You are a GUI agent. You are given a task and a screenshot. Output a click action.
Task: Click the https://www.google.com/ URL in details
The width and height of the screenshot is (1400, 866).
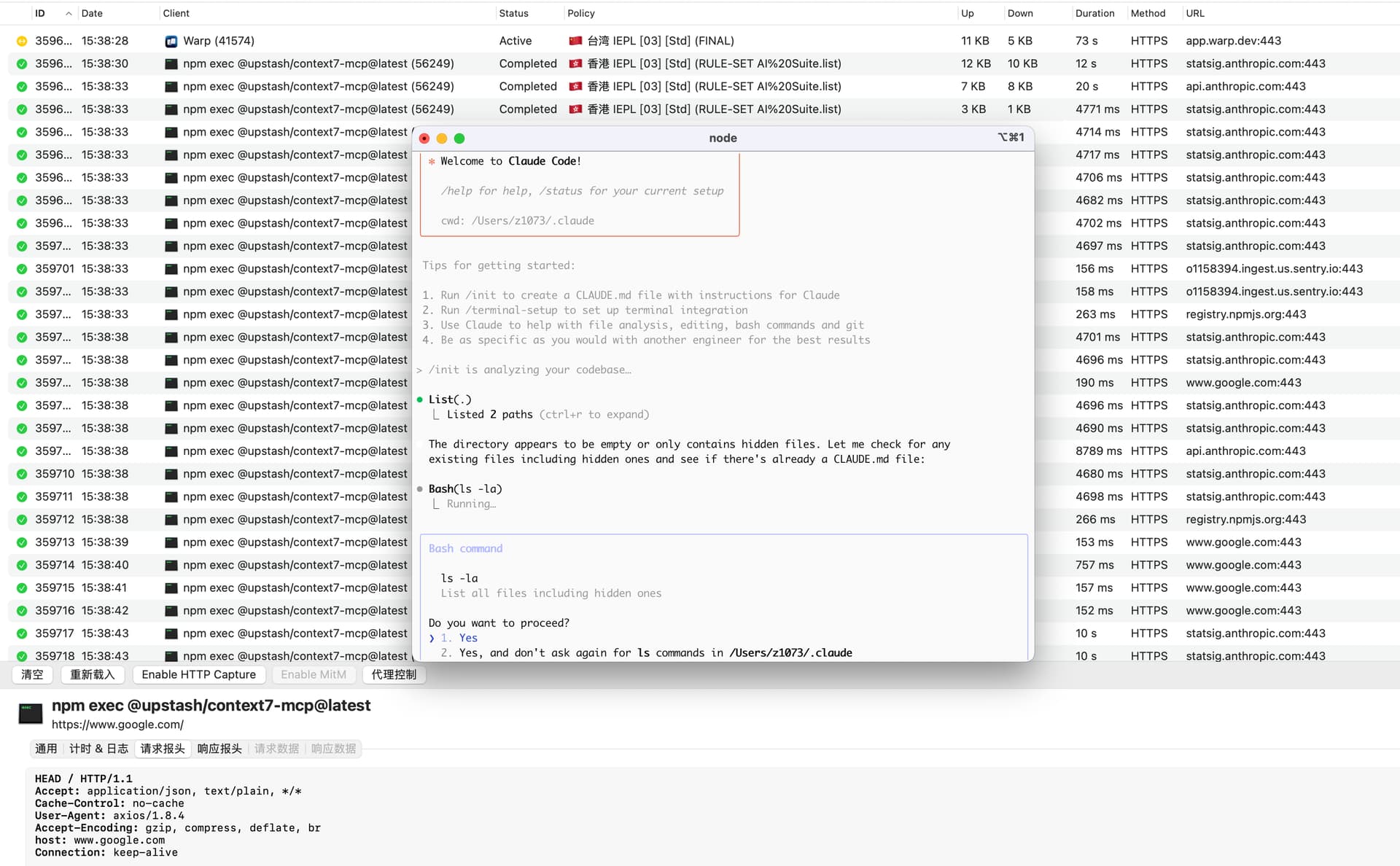click(x=117, y=725)
